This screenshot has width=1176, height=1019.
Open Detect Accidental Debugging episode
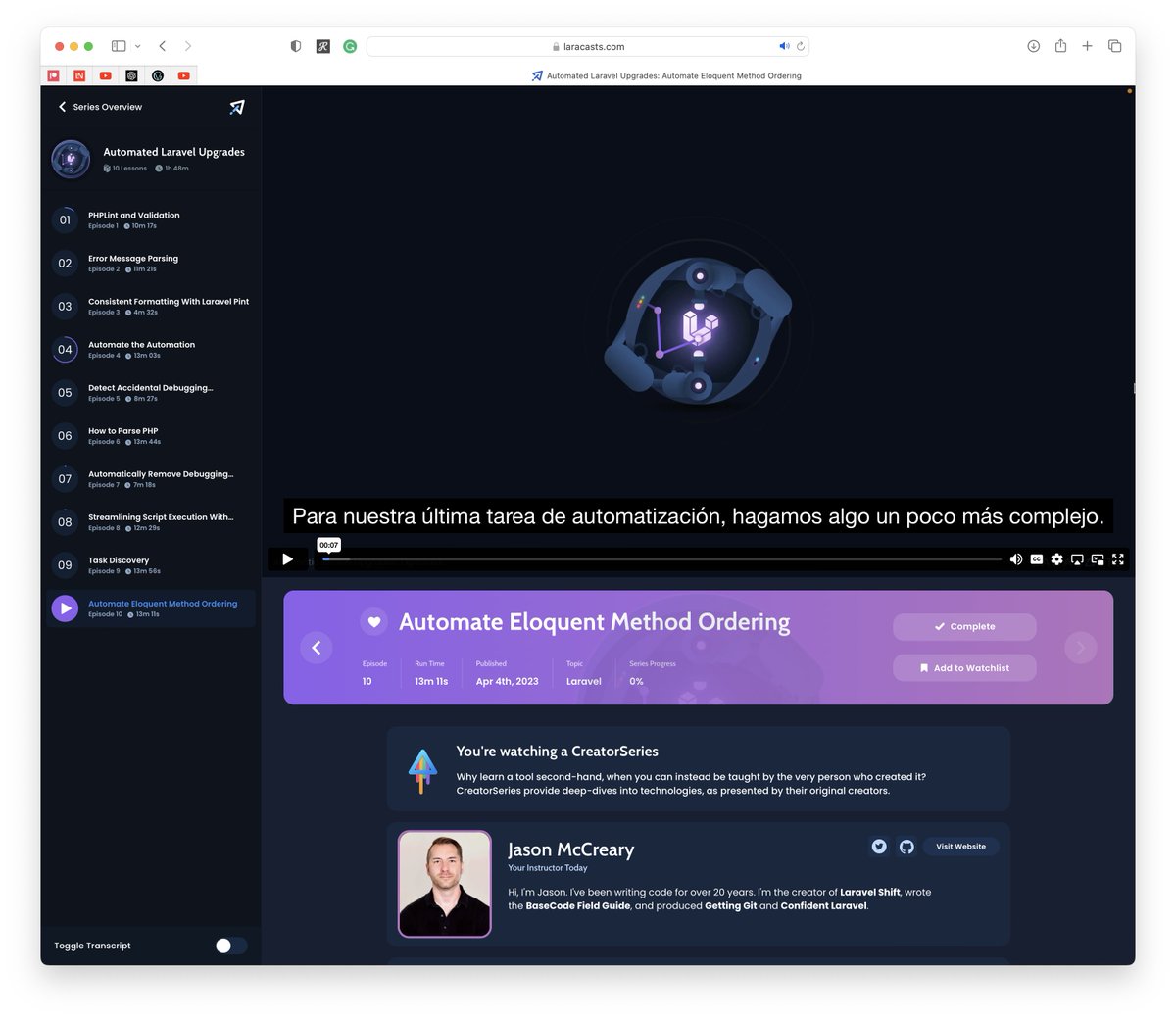pos(152,392)
